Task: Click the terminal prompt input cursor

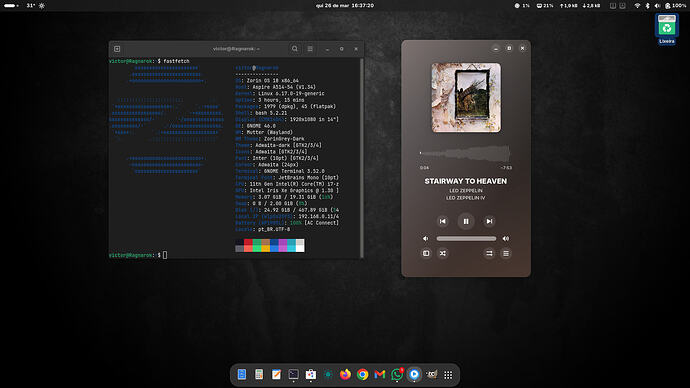Action: point(165,255)
